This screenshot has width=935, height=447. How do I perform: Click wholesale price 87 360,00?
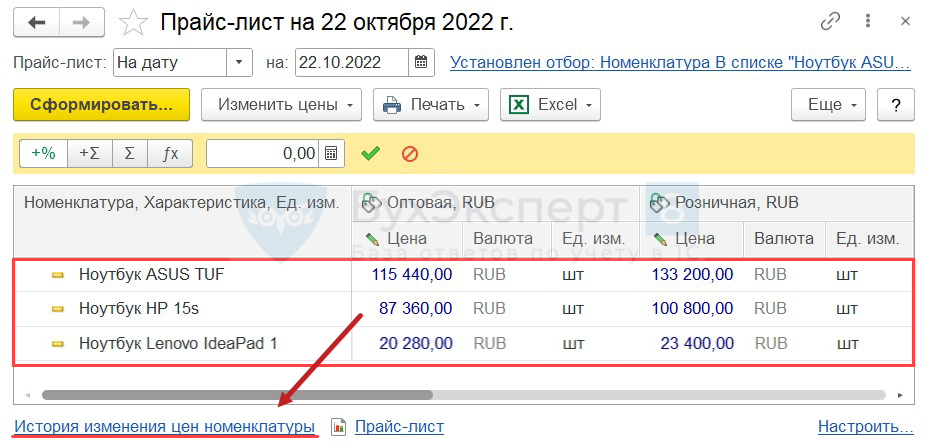pos(416,309)
